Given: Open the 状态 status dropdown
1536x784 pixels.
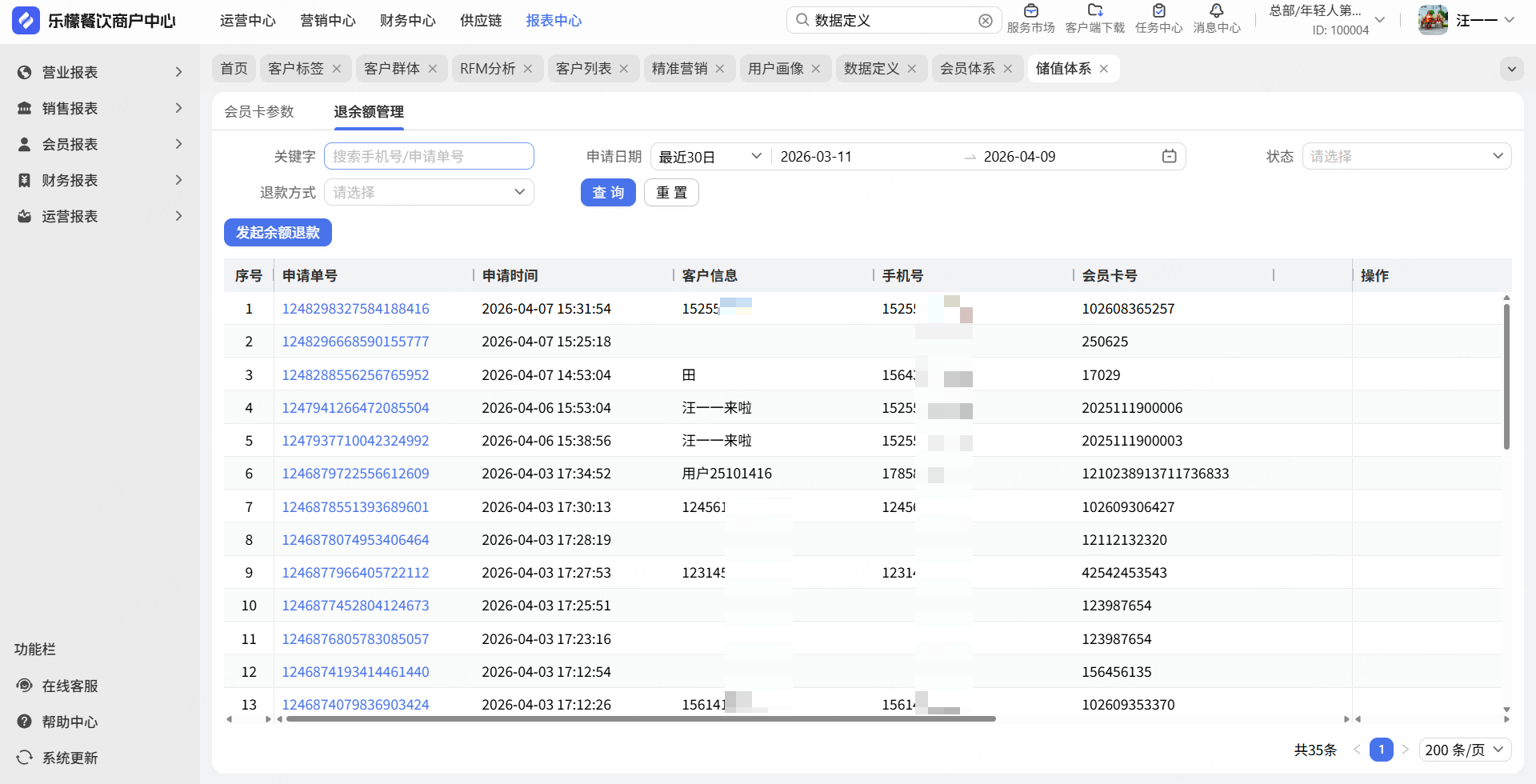Looking at the screenshot, I should click(1406, 157).
